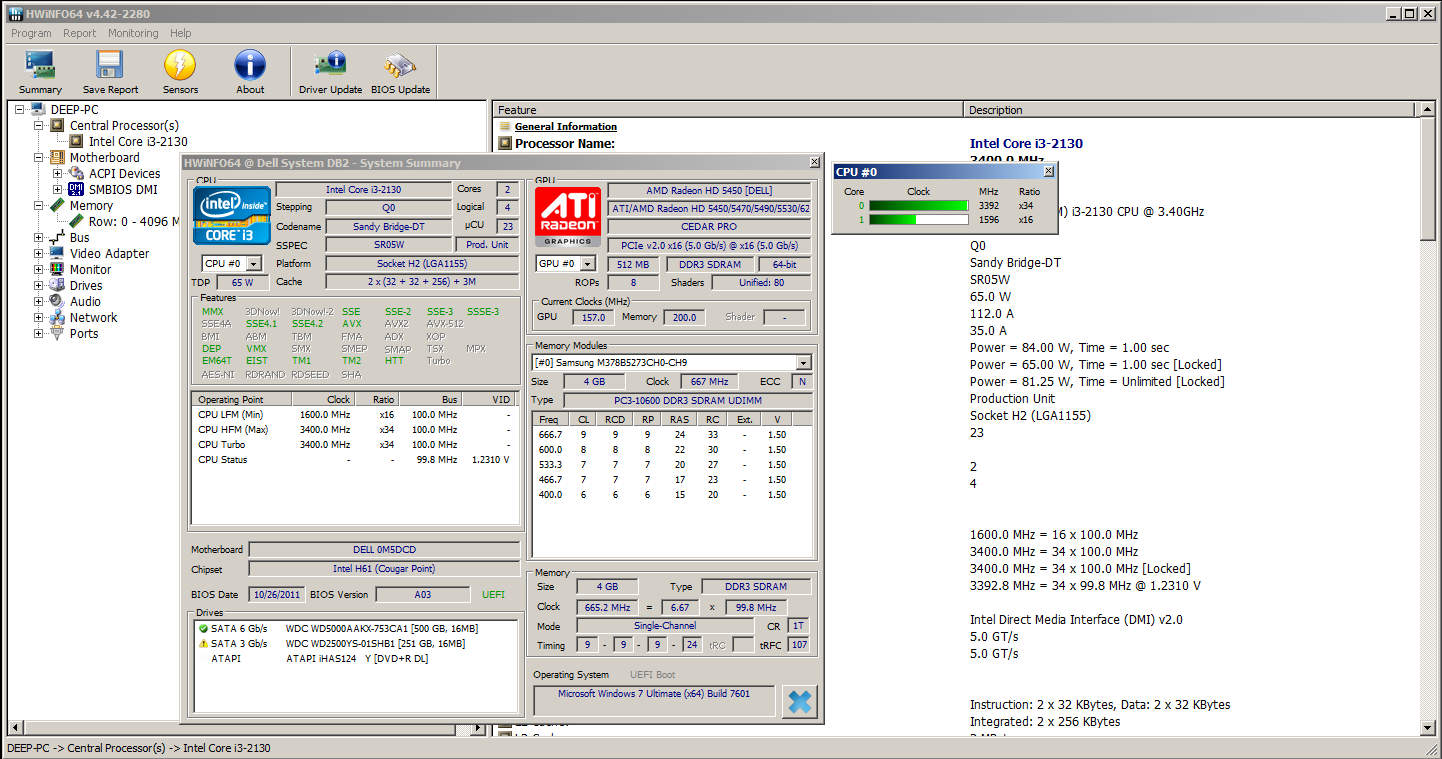Open the Summary toolbar icon
The width and height of the screenshot is (1442, 759).
(x=40, y=66)
